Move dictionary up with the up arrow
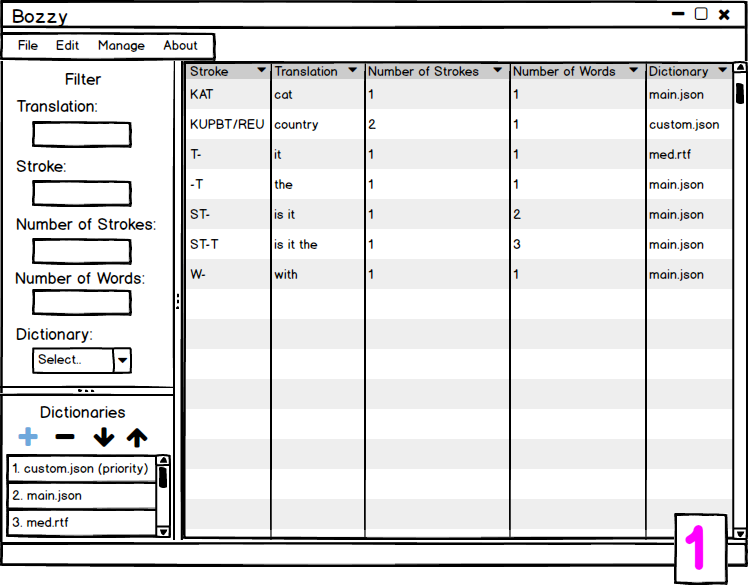The width and height of the screenshot is (752, 588). pyautogui.click(x=137, y=437)
